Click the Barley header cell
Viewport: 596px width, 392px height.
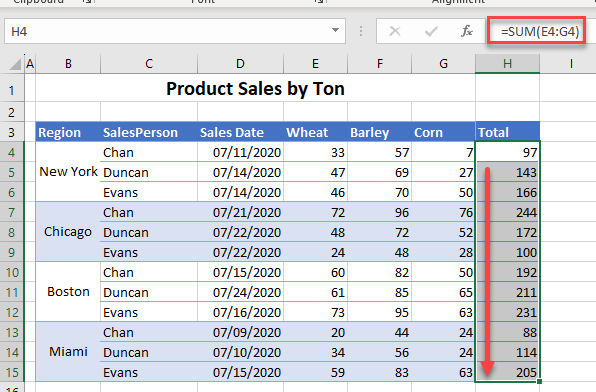379,132
